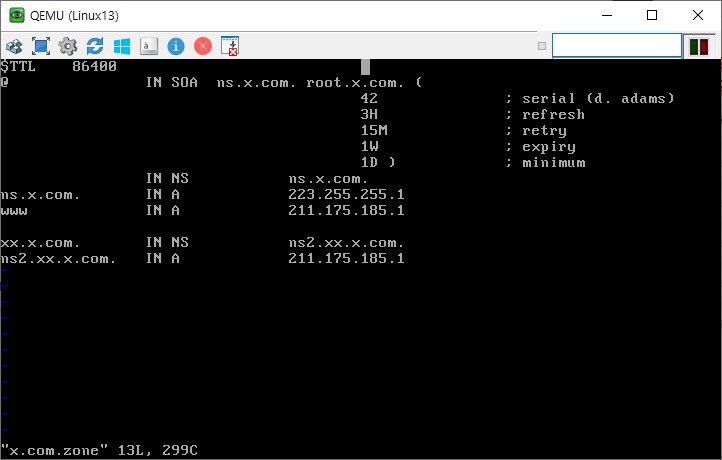Minimize the QEMU window
This screenshot has height=460, width=722.
607,15
